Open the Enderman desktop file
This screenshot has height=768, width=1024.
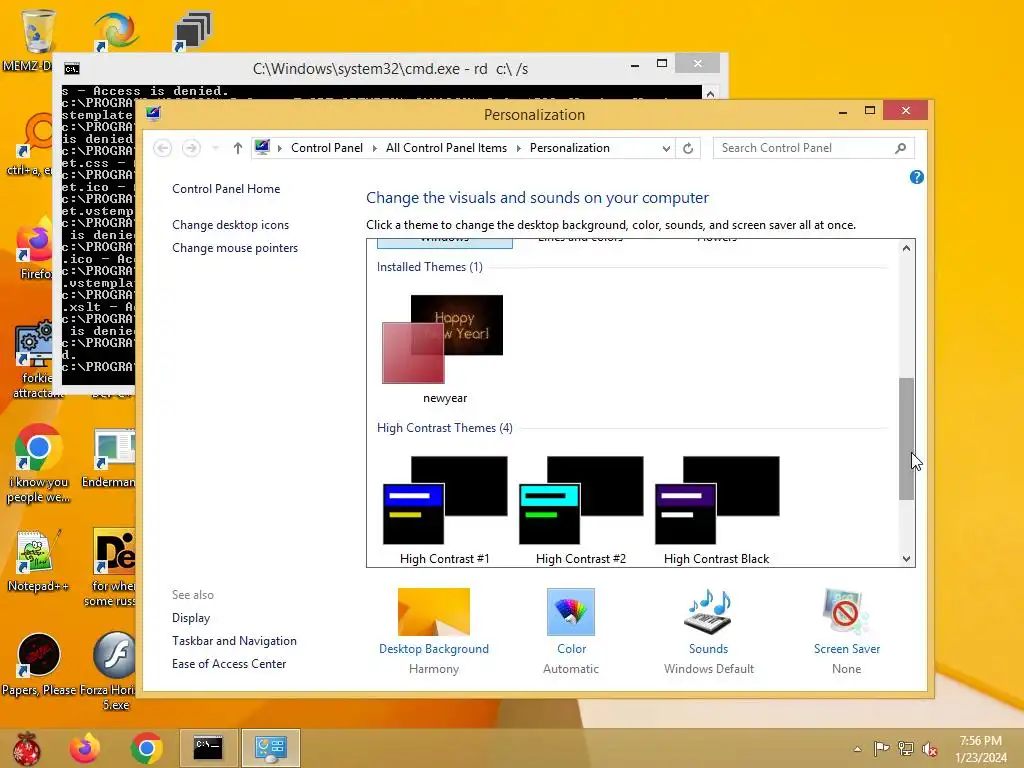click(x=112, y=458)
